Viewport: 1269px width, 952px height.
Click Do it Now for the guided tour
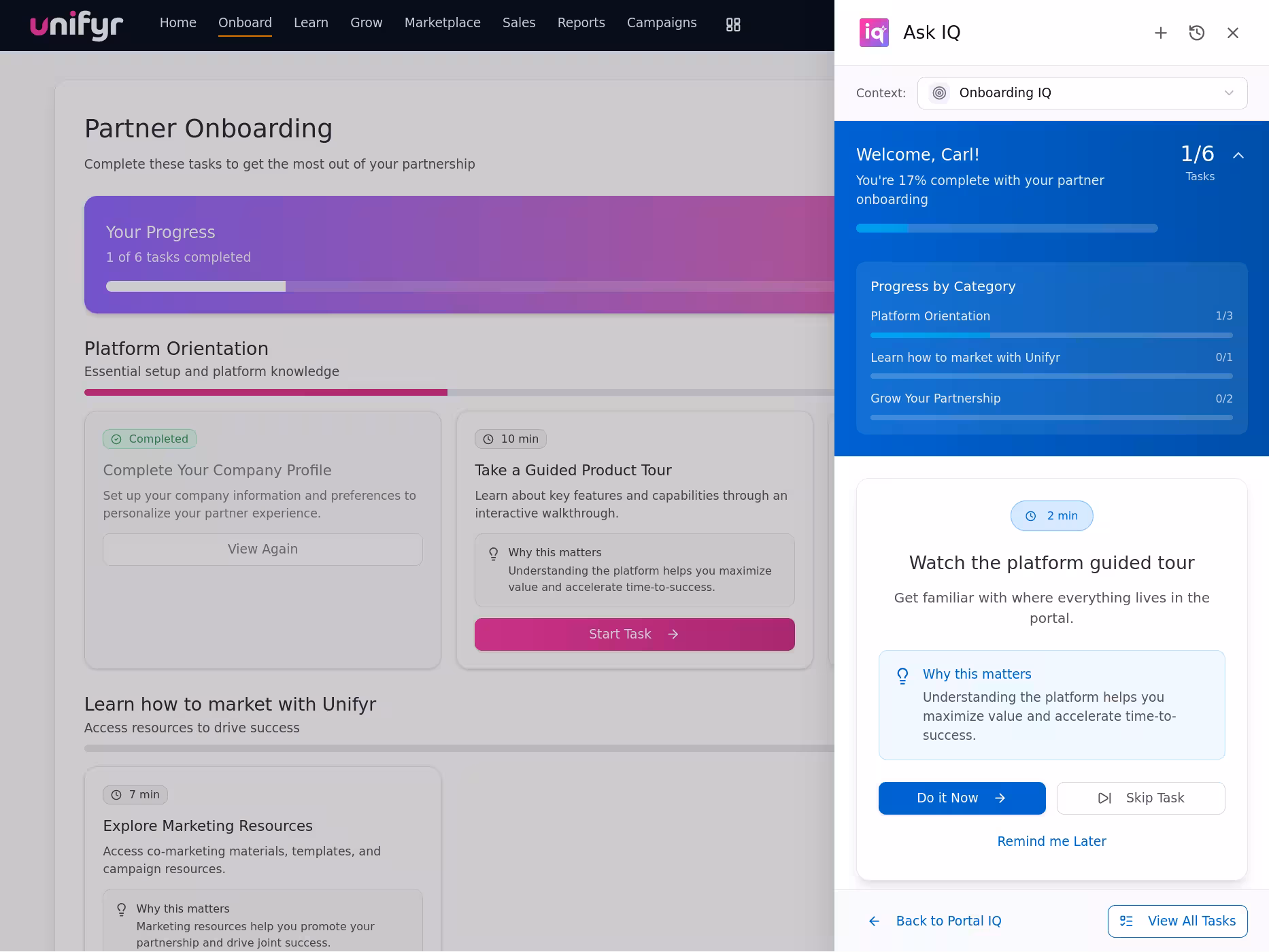962,798
